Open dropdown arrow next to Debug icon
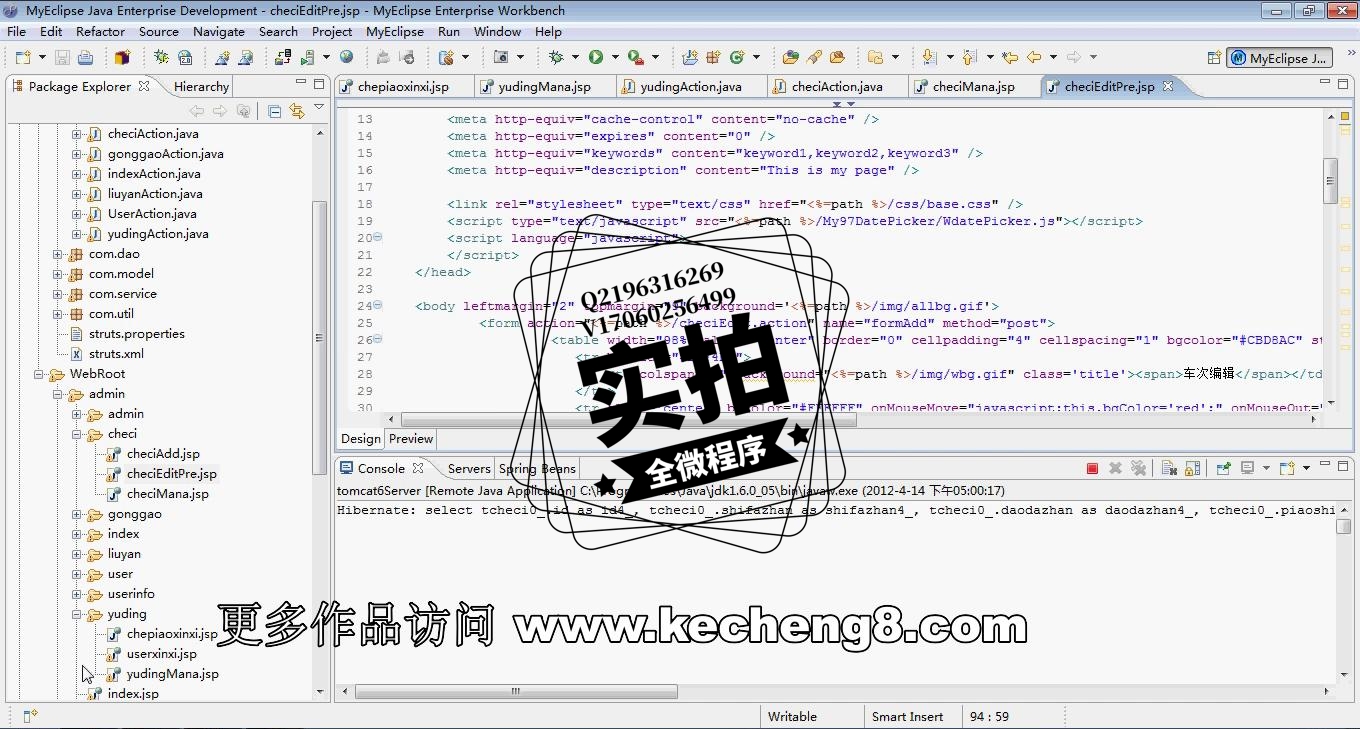Image resolution: width=1360 pixels, height=729 pixels. click(574, 58)
